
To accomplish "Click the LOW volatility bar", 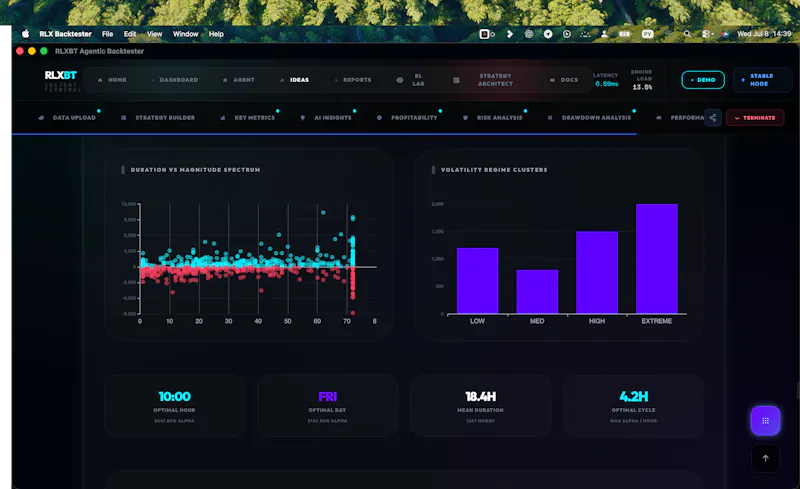I will [477, 281].
